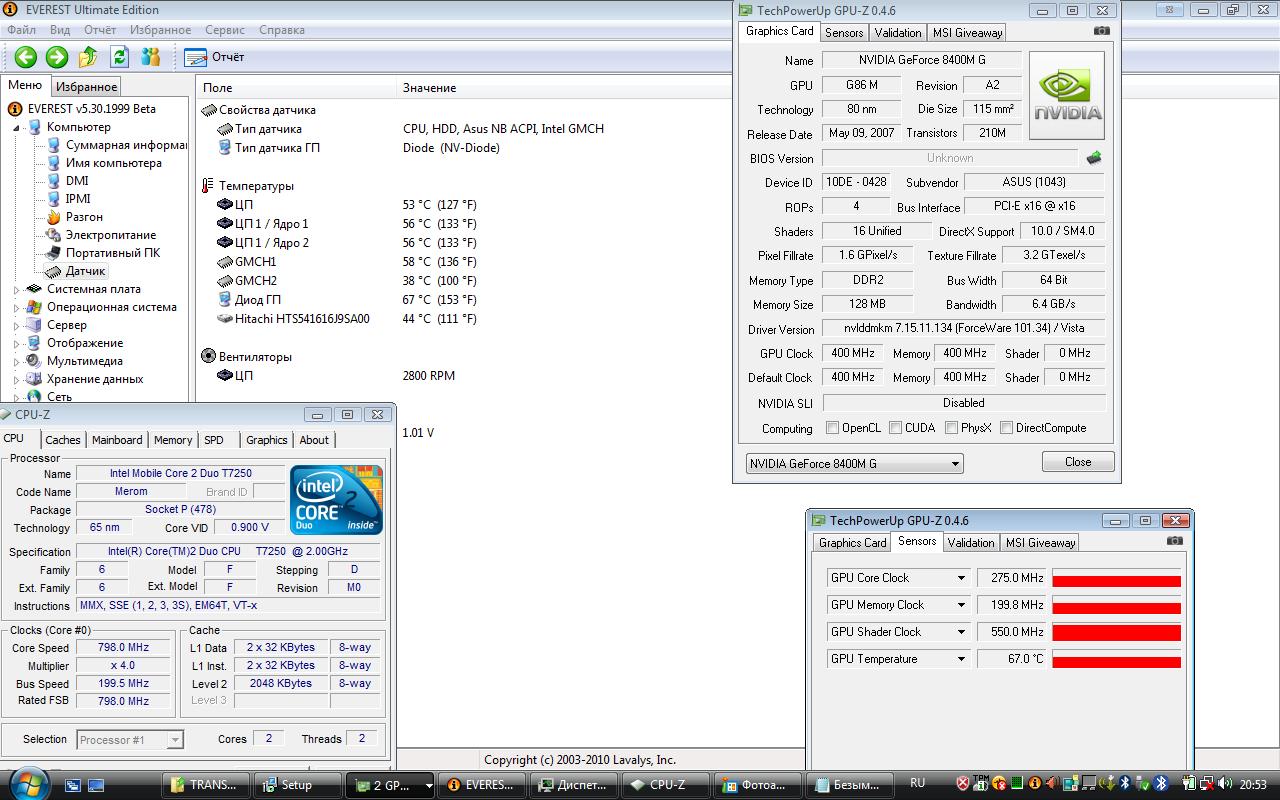Open the NVIDIA GeForce 8400M G card dropdown
1280x800 pixels.
coord(855,464)
